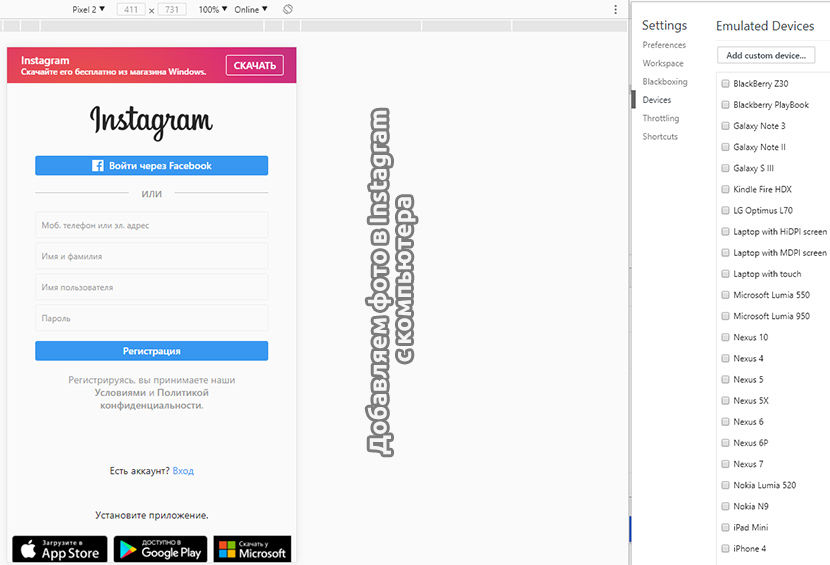Open the Microsoft store download badge
Viewport: 830px width, 565px height.
tap(252, 549)
